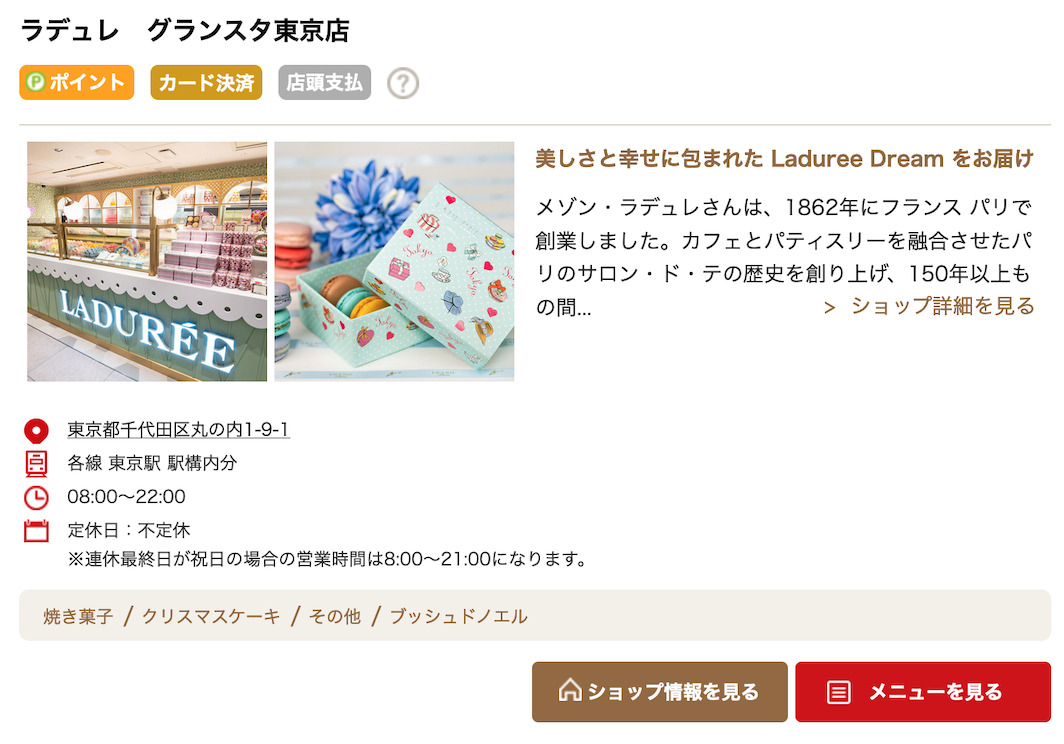1064x744 pixels.
Task: Click the メニューを見る button
Action: pos(923,692)
